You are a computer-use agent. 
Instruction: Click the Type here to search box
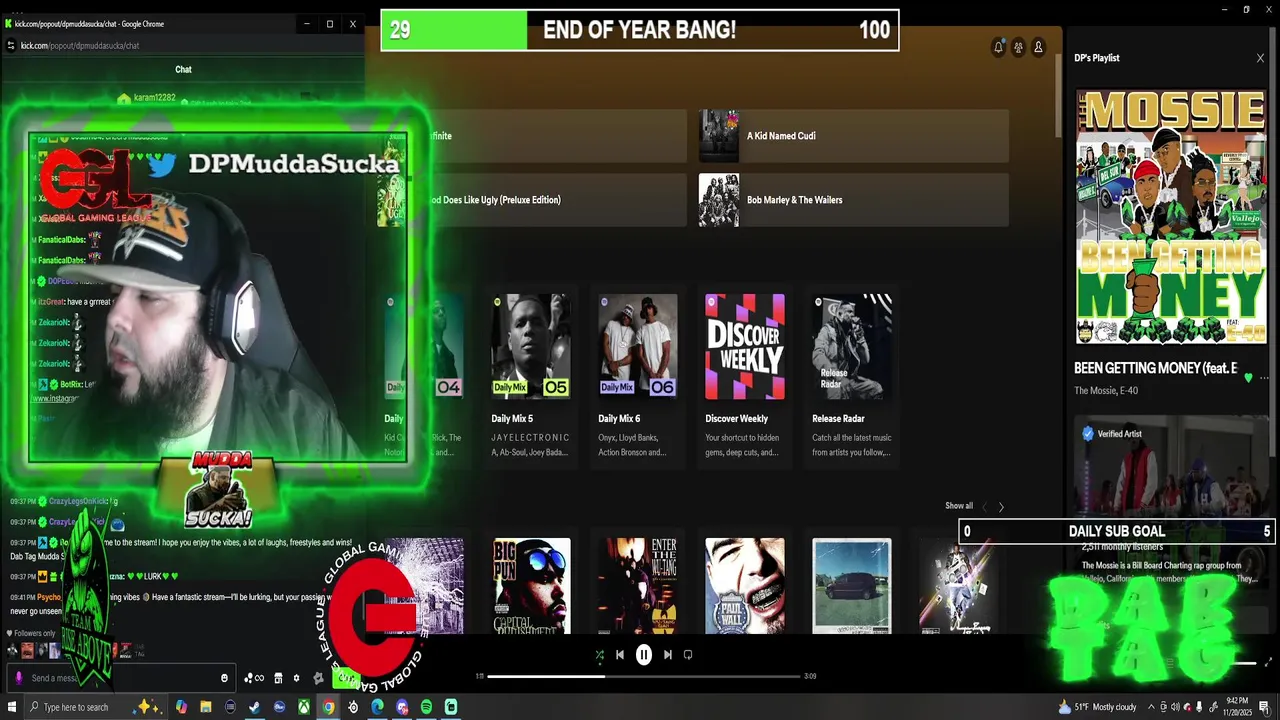(x=96, y=707)
